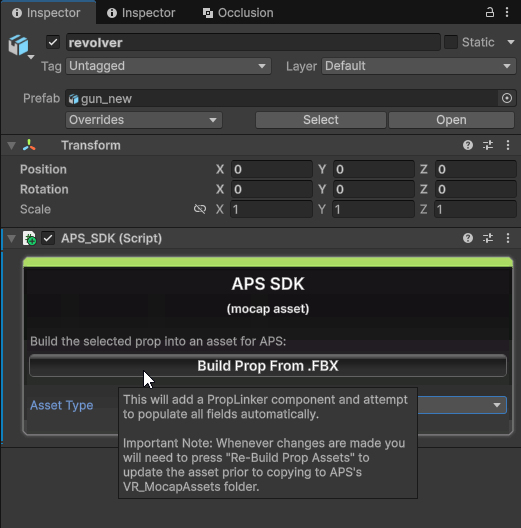521x528 pixels.
Task: Open APS_SDK script help reference
Action: 468,238
